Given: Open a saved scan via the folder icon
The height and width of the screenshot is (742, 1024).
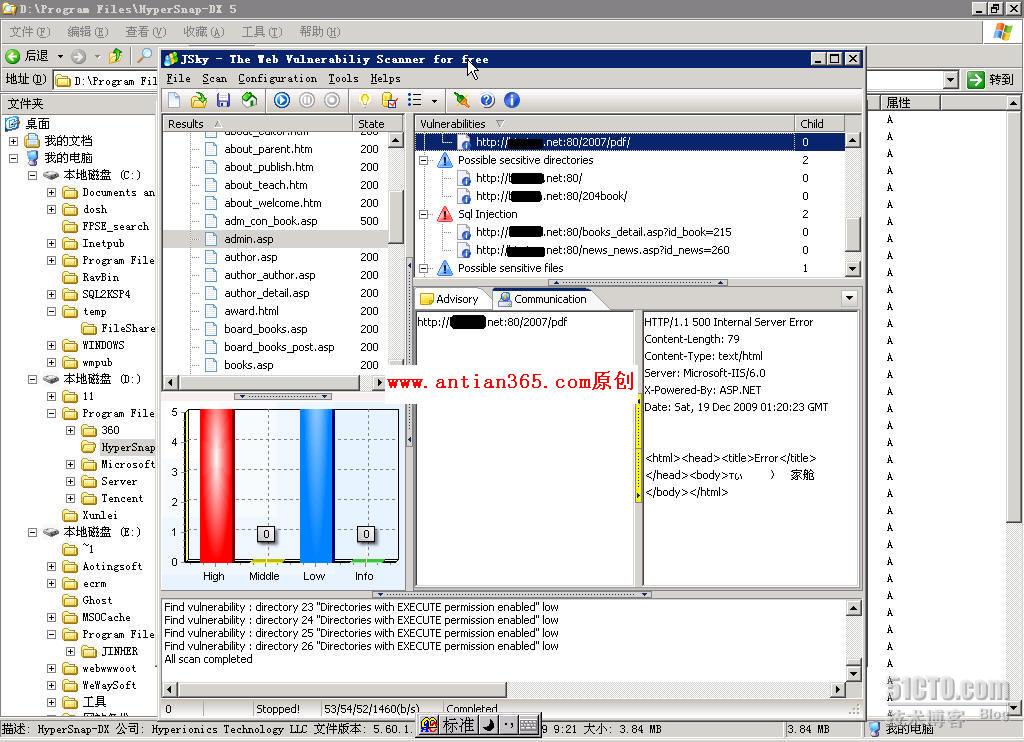Looking at the screenshot, I should (x=199, y=100).
